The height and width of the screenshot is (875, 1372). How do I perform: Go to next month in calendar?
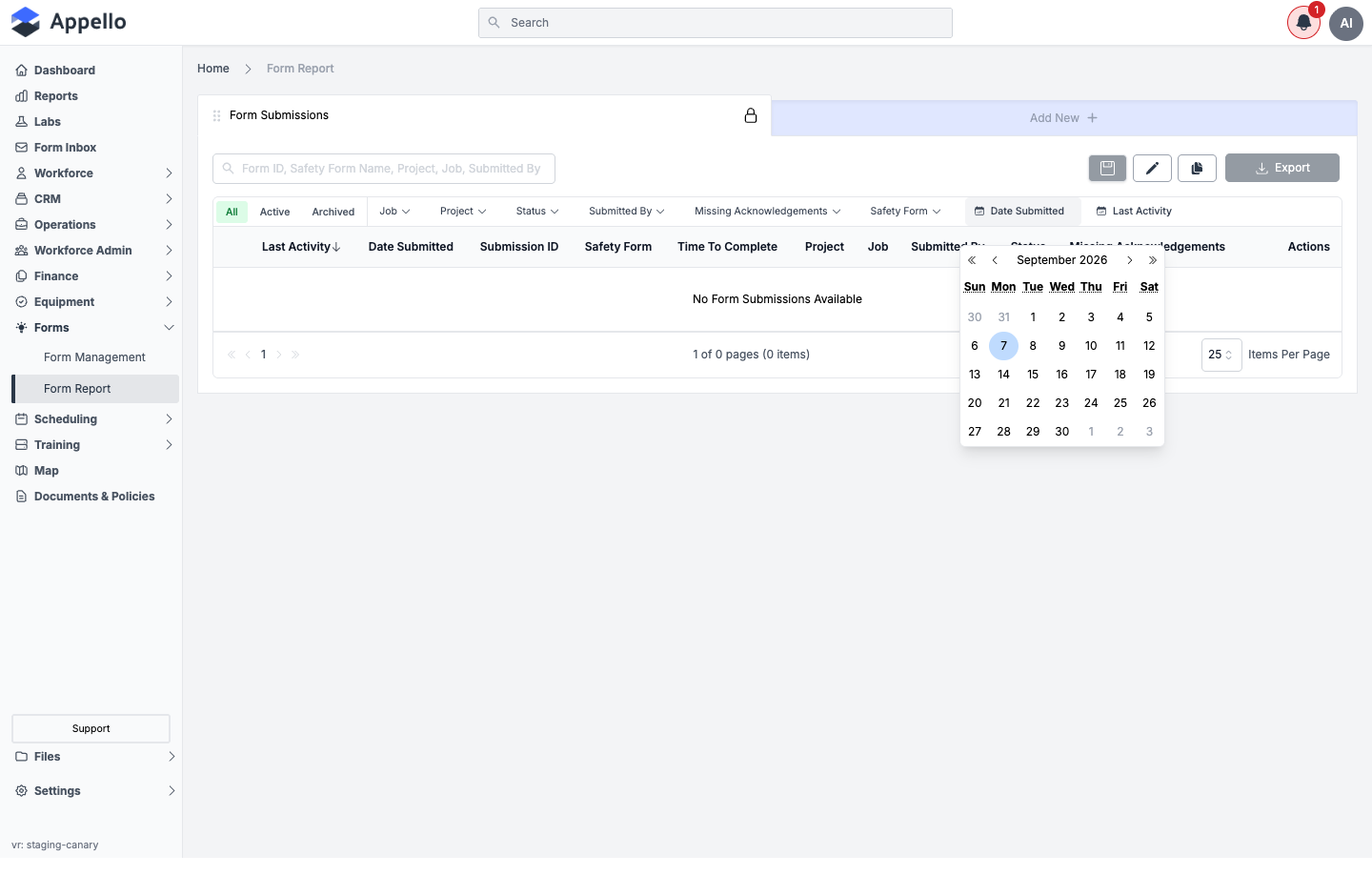(x=1130, y=260)
